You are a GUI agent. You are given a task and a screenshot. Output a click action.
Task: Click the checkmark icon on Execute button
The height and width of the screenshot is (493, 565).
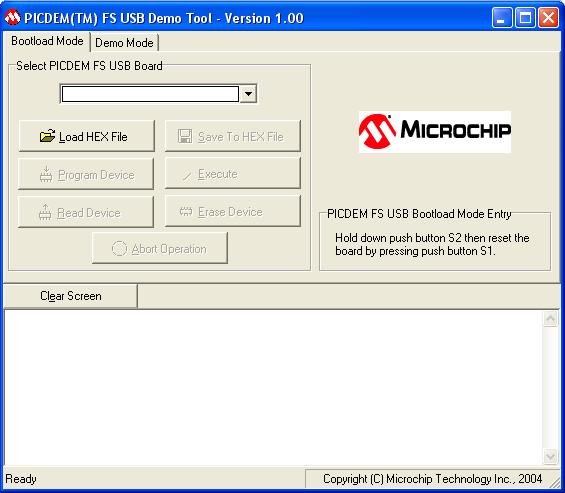pos(187,175)
